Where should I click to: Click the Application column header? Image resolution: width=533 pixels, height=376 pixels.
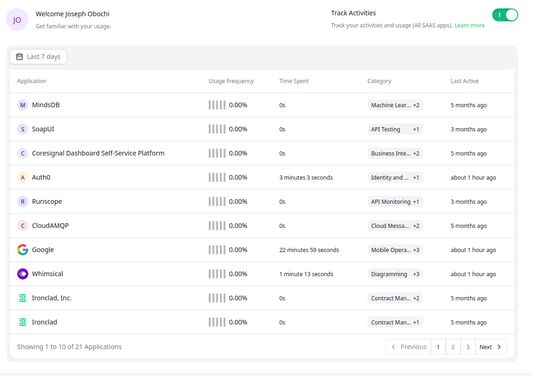[x=32, y=81]
